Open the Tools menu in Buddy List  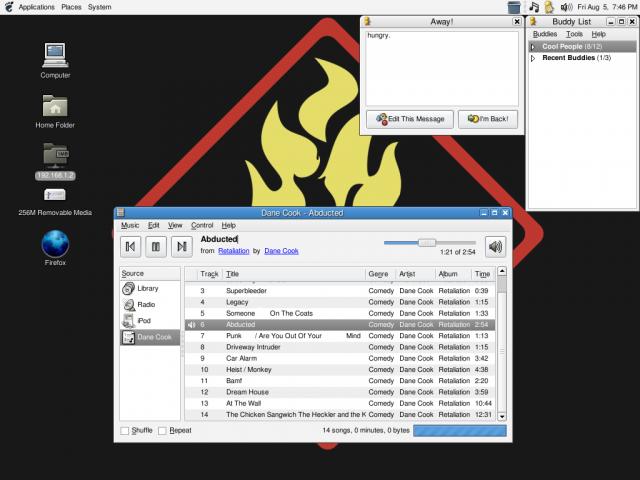[574, 34]
